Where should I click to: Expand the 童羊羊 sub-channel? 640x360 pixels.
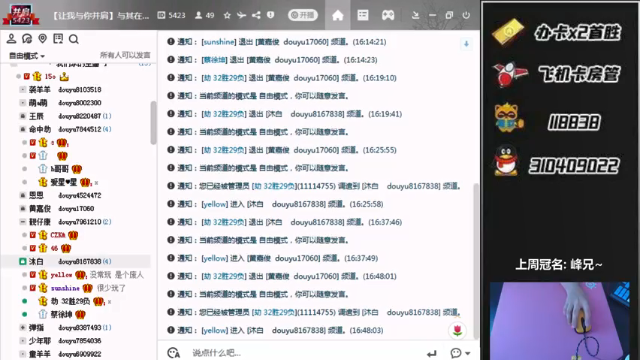pyautogui.click(x=23, y=354)
